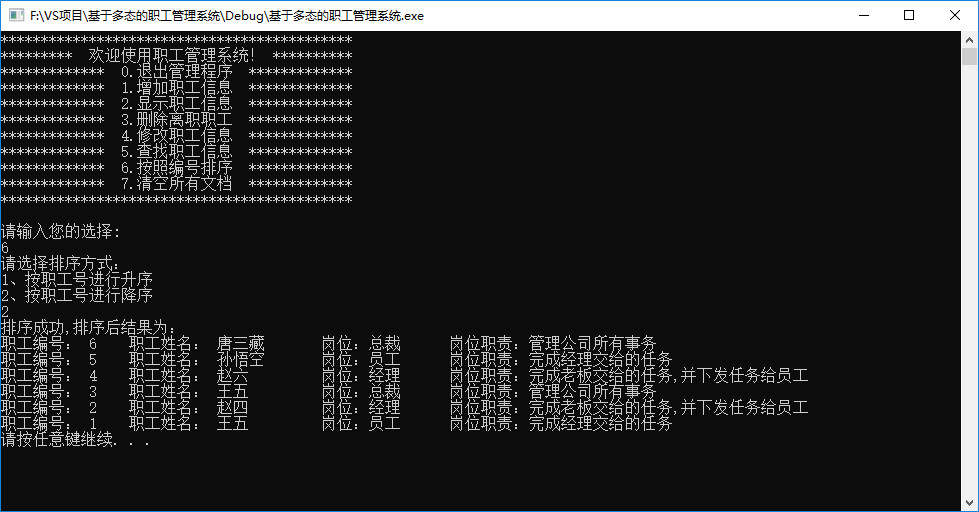Click menu line 2.显示职工信息

click(177, 104)
